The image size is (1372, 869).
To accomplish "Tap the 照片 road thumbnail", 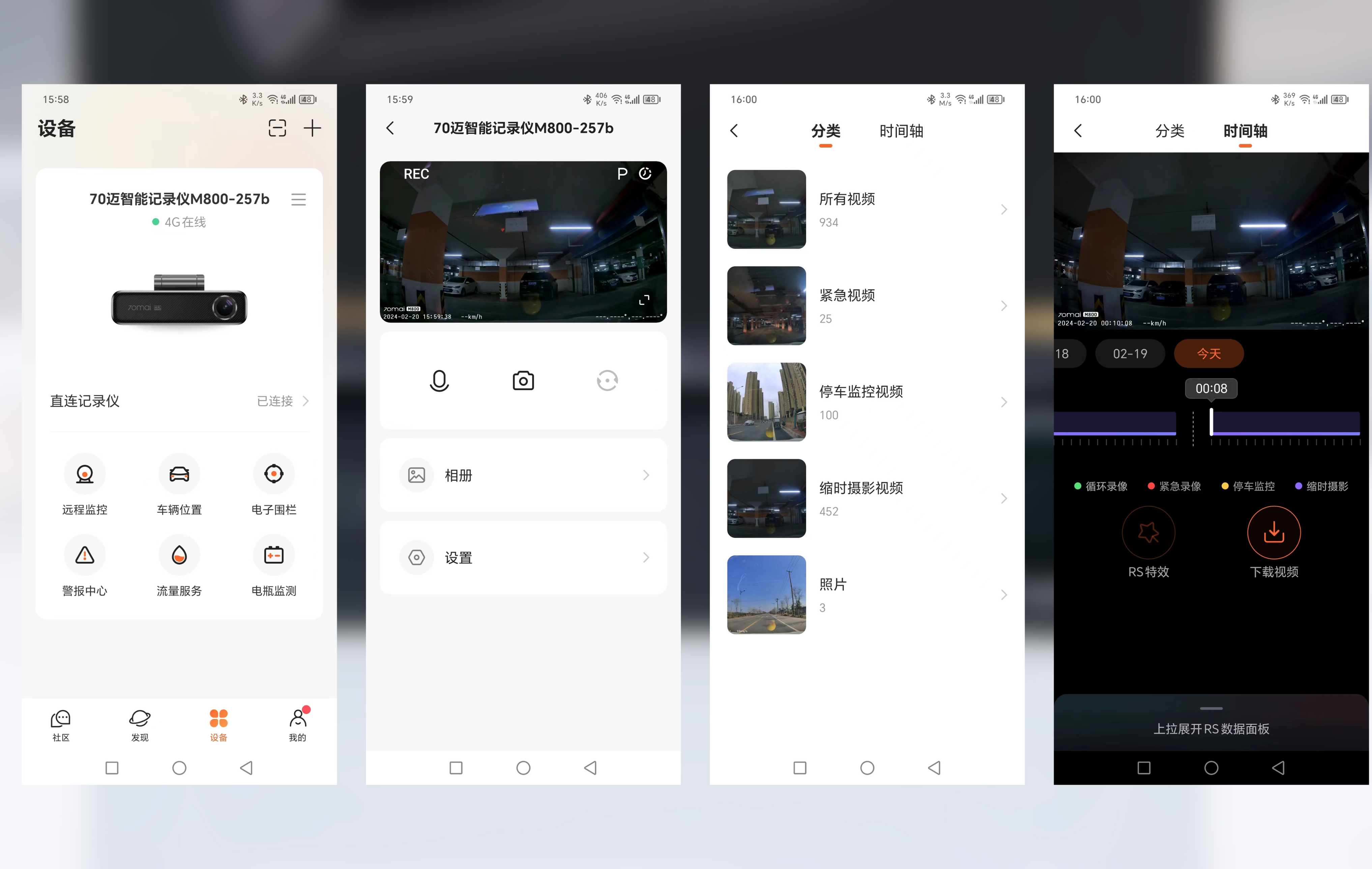I will point(766,595).
